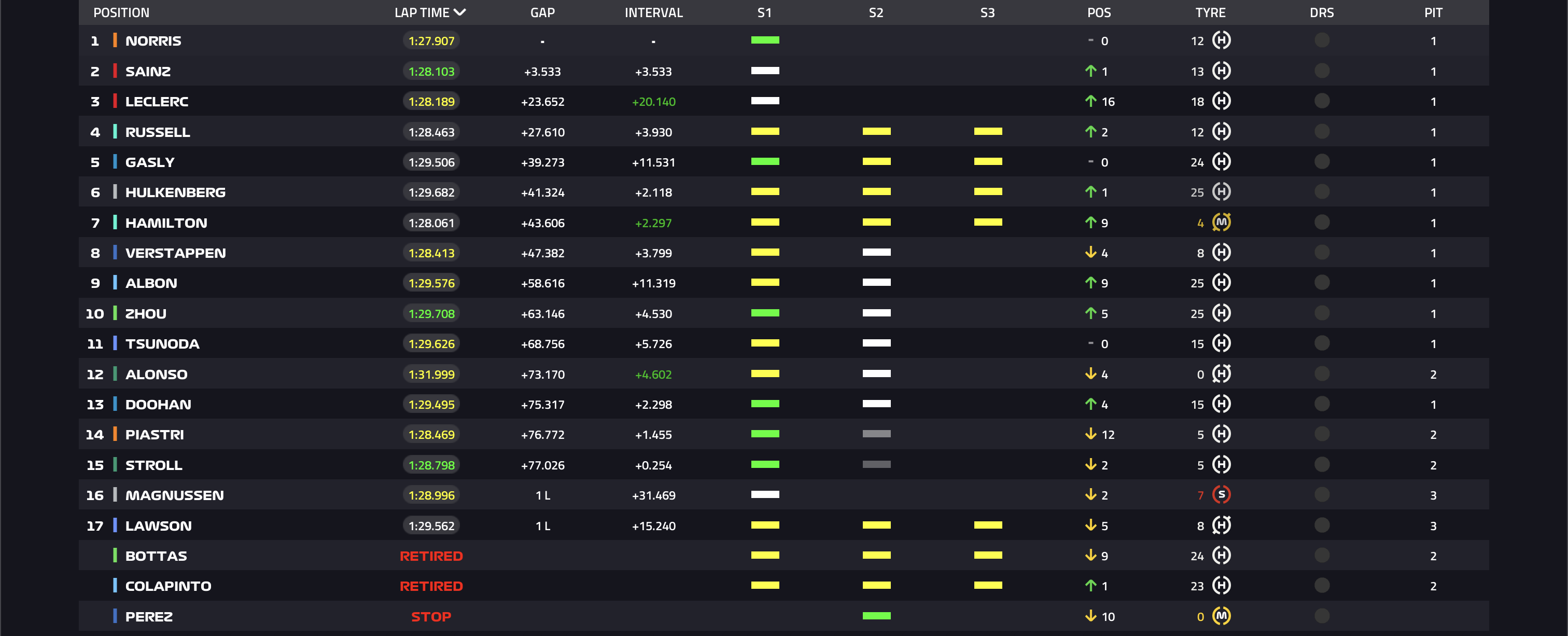Click Colapinto's up arrow indicator
Viewport: 1568px width, 636px height.
pyautogui.click(x=1090, y=586)
